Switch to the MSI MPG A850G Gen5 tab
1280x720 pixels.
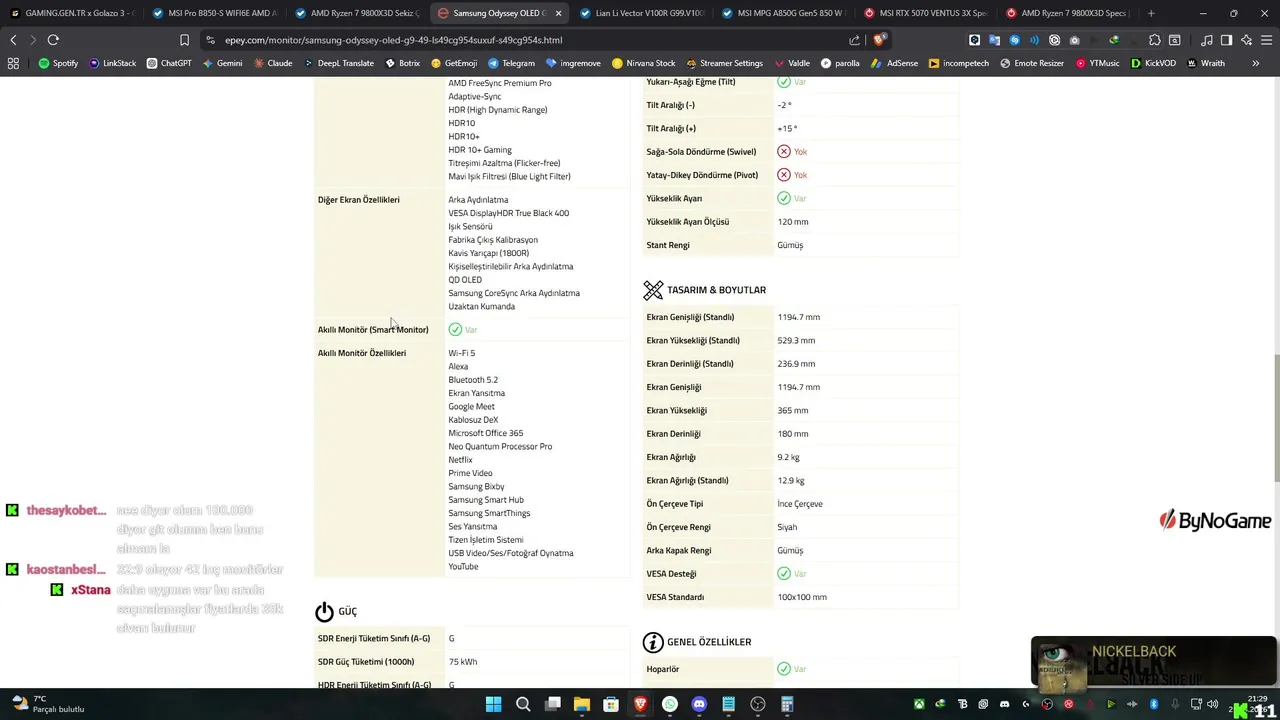(785, 13)
